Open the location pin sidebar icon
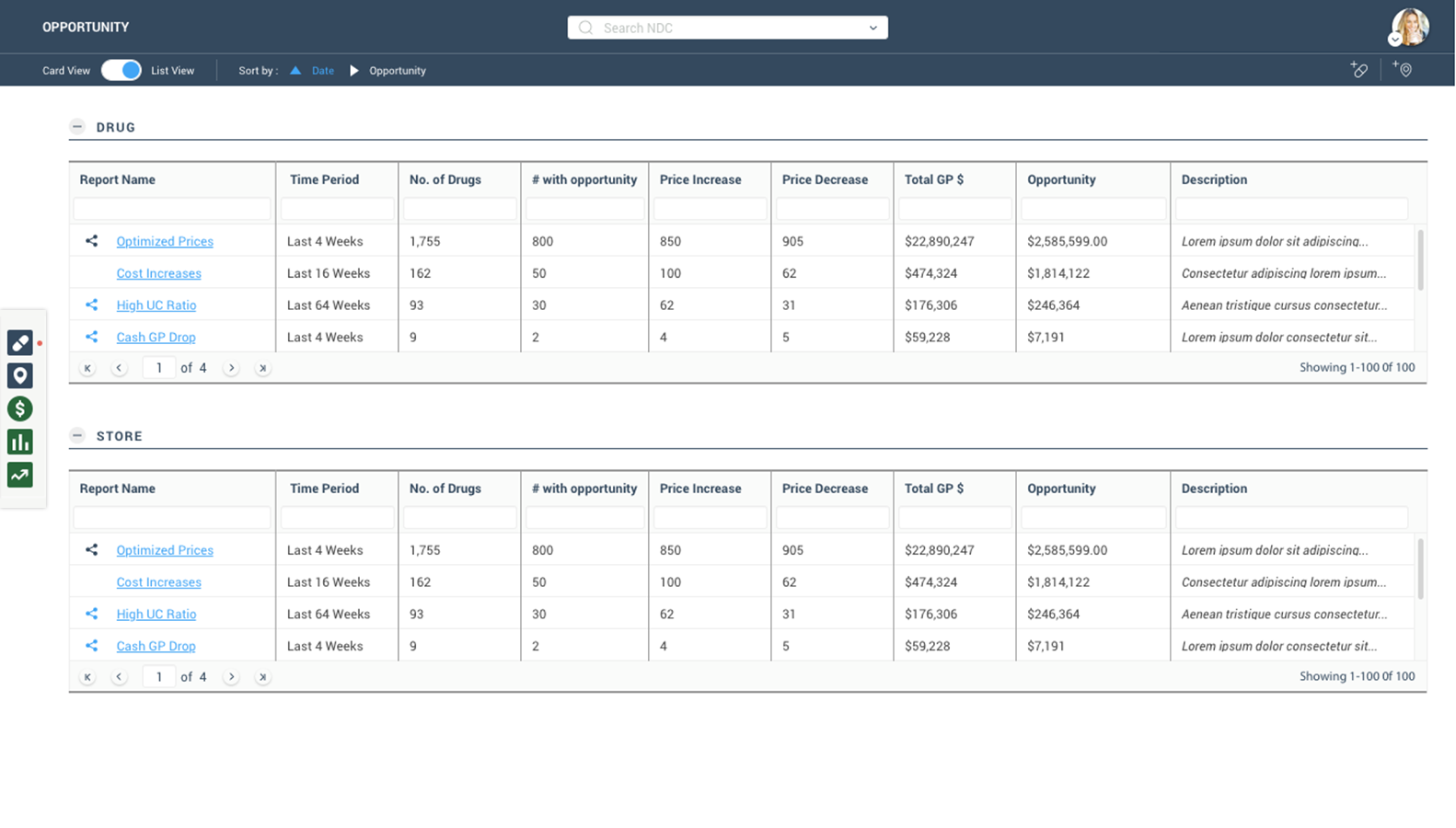1456x828 pixels. click(20, 375)
